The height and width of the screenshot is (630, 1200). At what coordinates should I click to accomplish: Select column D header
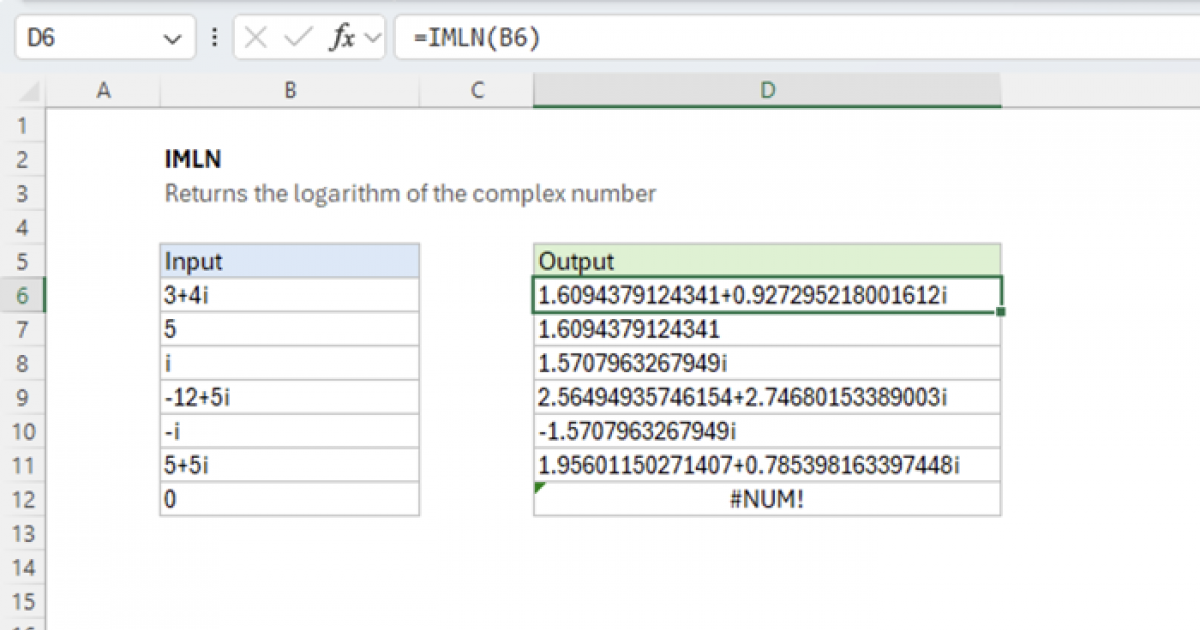click(x=766, y=90)
